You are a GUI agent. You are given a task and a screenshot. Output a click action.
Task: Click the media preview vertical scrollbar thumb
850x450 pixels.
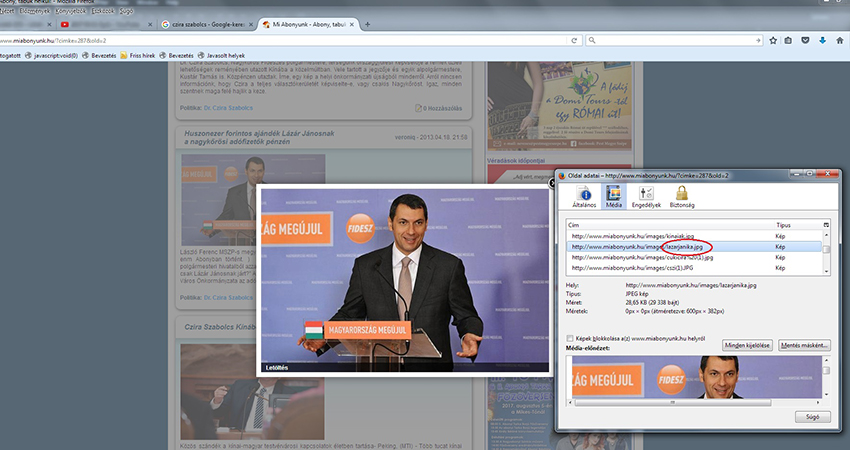(x=826, y=371)
